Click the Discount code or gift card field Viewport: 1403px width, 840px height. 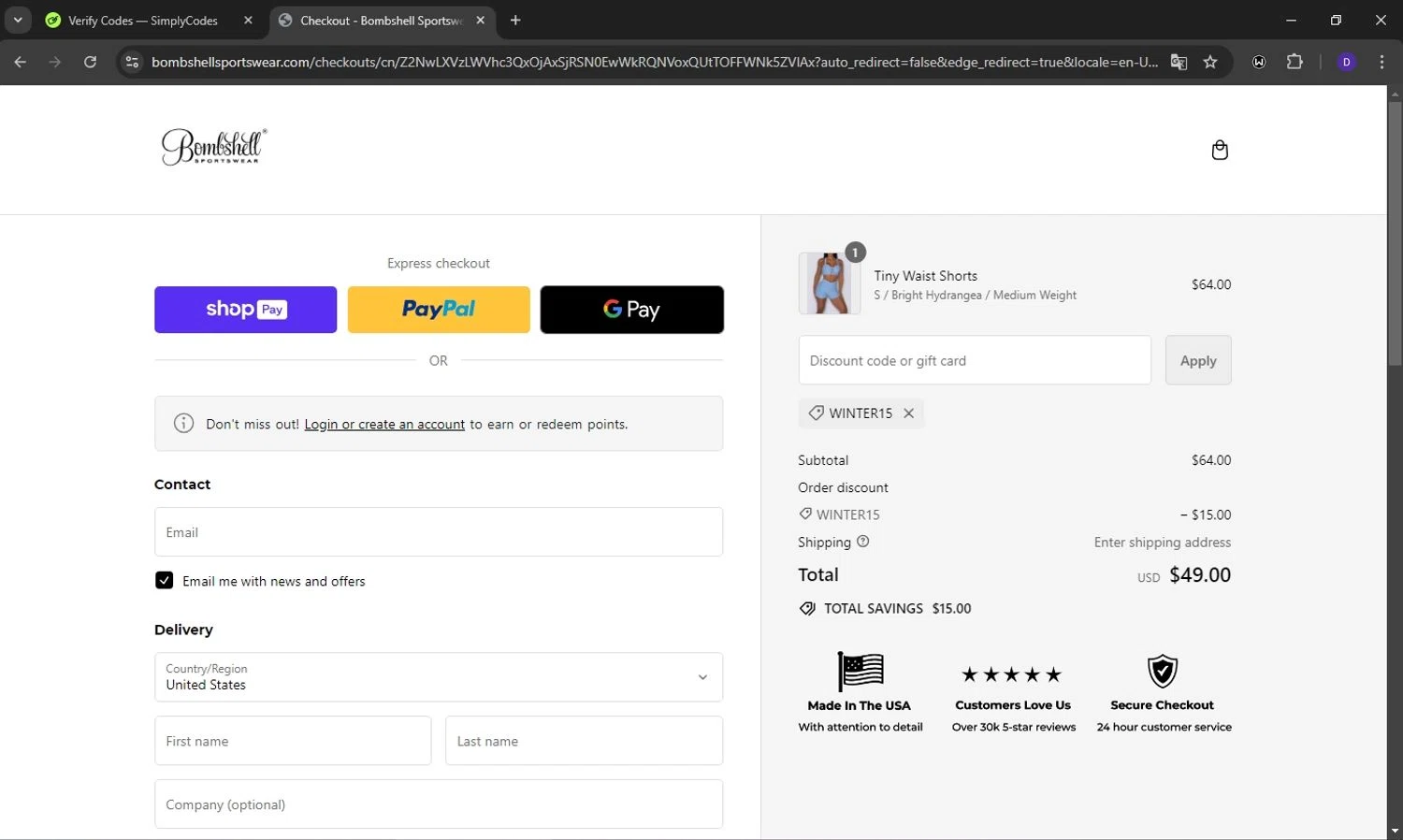pyautogui.click(x=975, y=360)
